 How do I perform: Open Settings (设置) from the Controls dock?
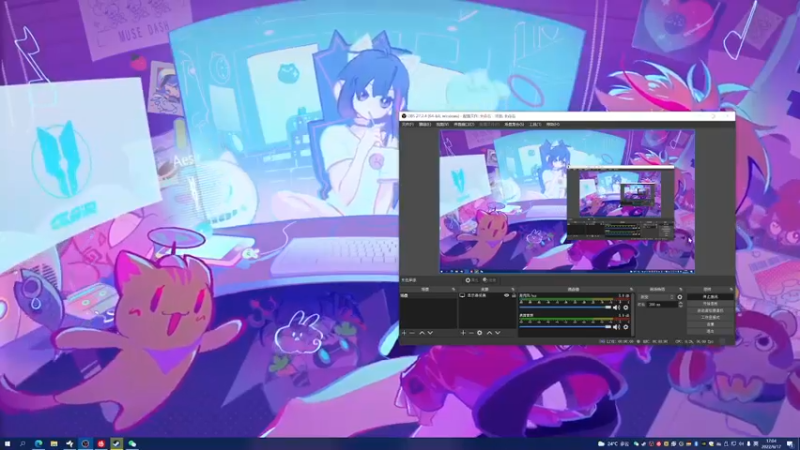[710, 324]
